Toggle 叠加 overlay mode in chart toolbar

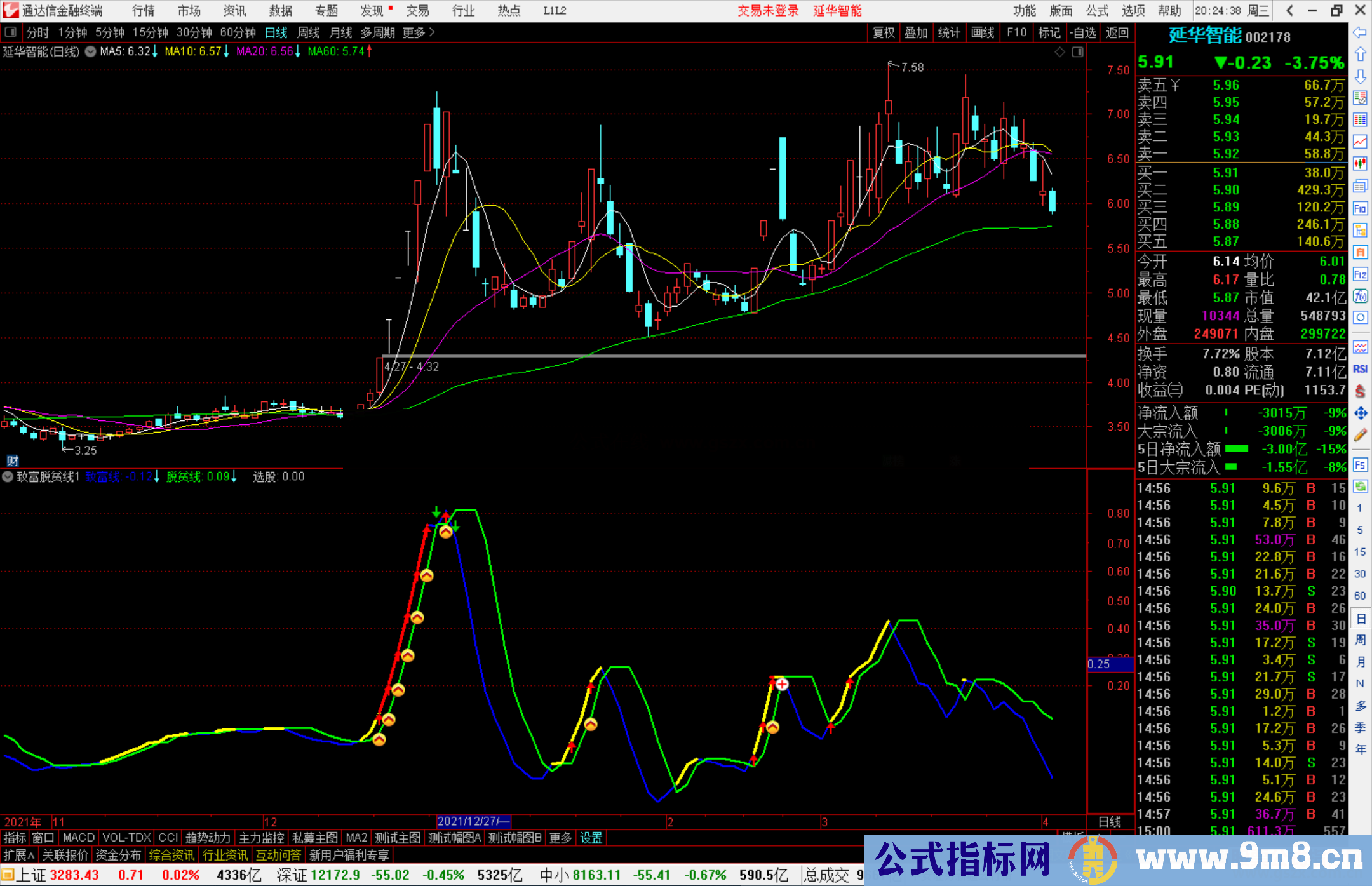click(x=917, y=32)
